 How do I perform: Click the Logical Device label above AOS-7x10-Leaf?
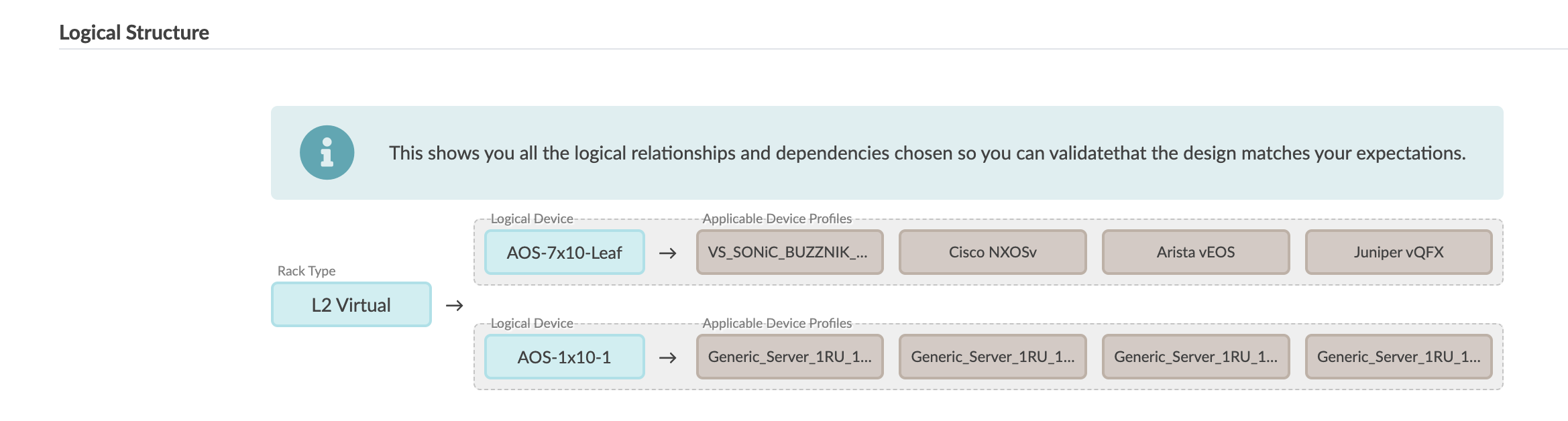pos(532,219)
